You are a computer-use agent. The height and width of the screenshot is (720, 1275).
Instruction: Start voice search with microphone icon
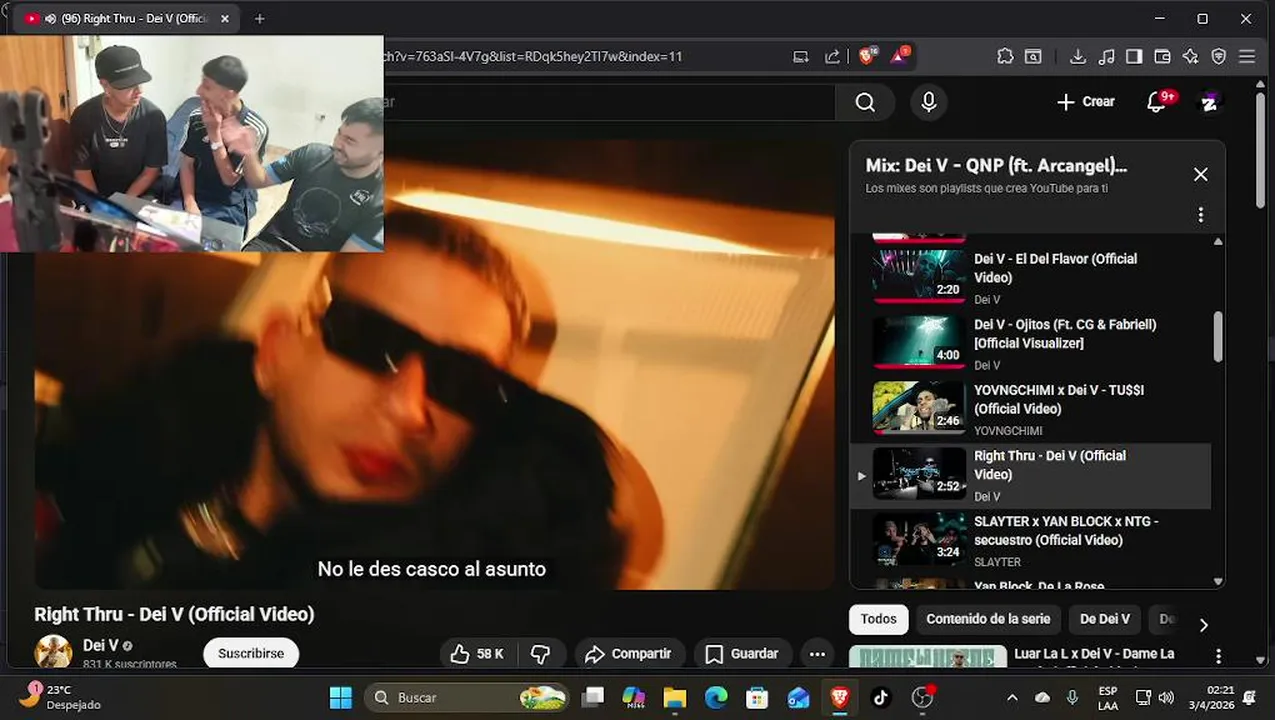[929, 102]
